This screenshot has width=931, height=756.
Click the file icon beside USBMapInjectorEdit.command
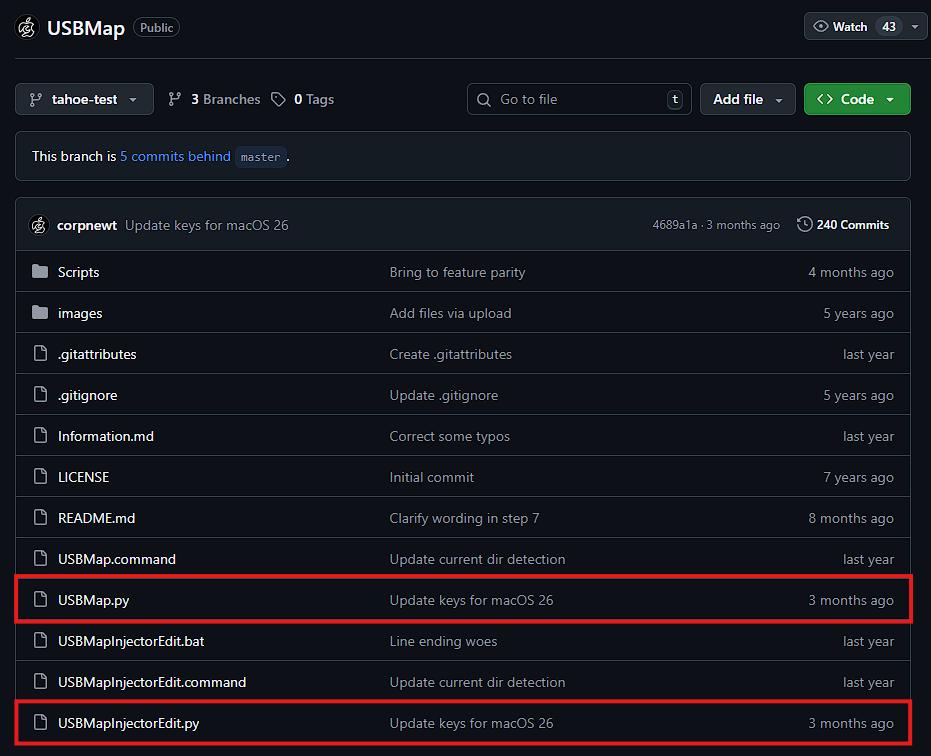40,681
